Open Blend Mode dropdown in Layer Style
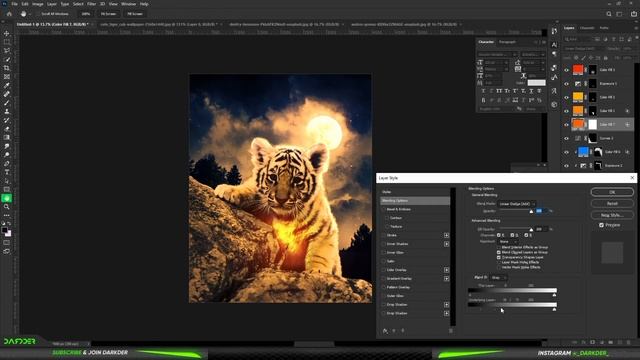Image resolution: width=640 pixels, height=360 pixels. (x=517, y=204)
